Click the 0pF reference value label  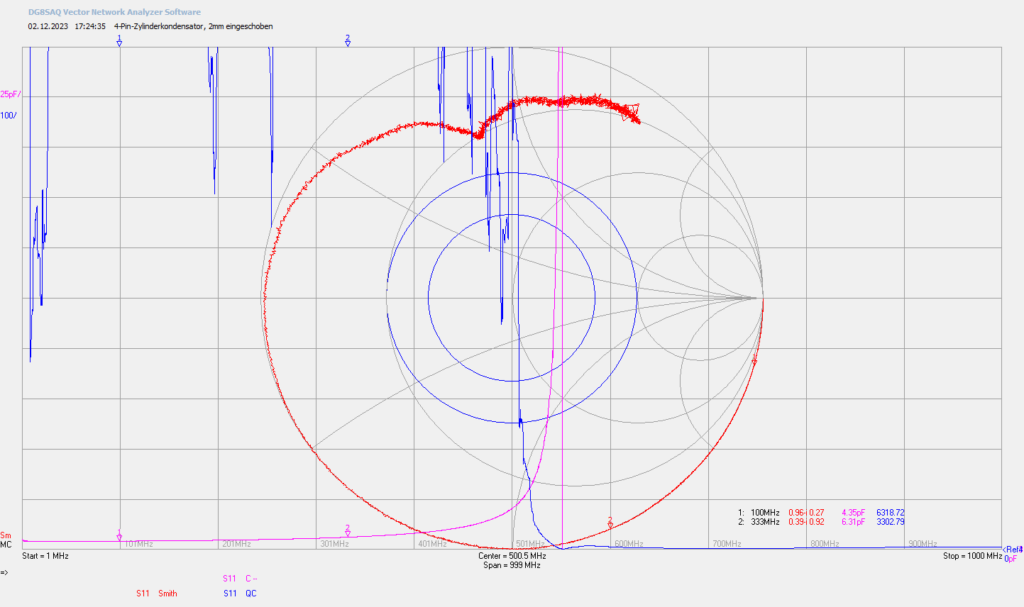coord(1010,559)
